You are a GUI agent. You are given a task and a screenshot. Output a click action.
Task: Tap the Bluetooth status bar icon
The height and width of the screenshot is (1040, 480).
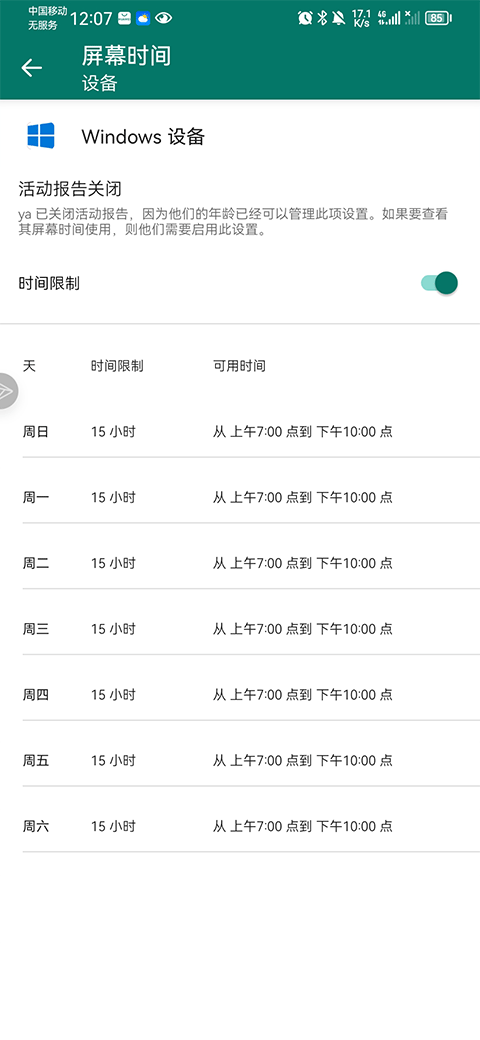(322, 18)
